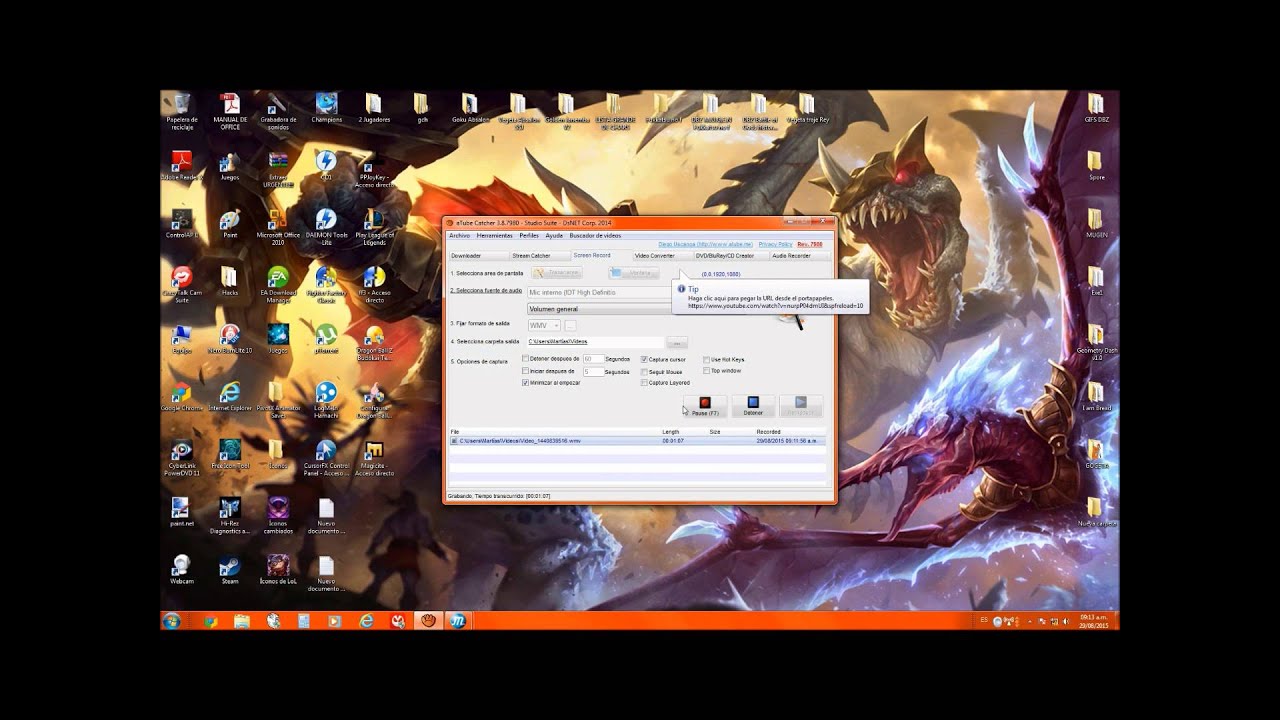
Task: Open Mic interno audio source dropdown
Action: tap(600, 292)
